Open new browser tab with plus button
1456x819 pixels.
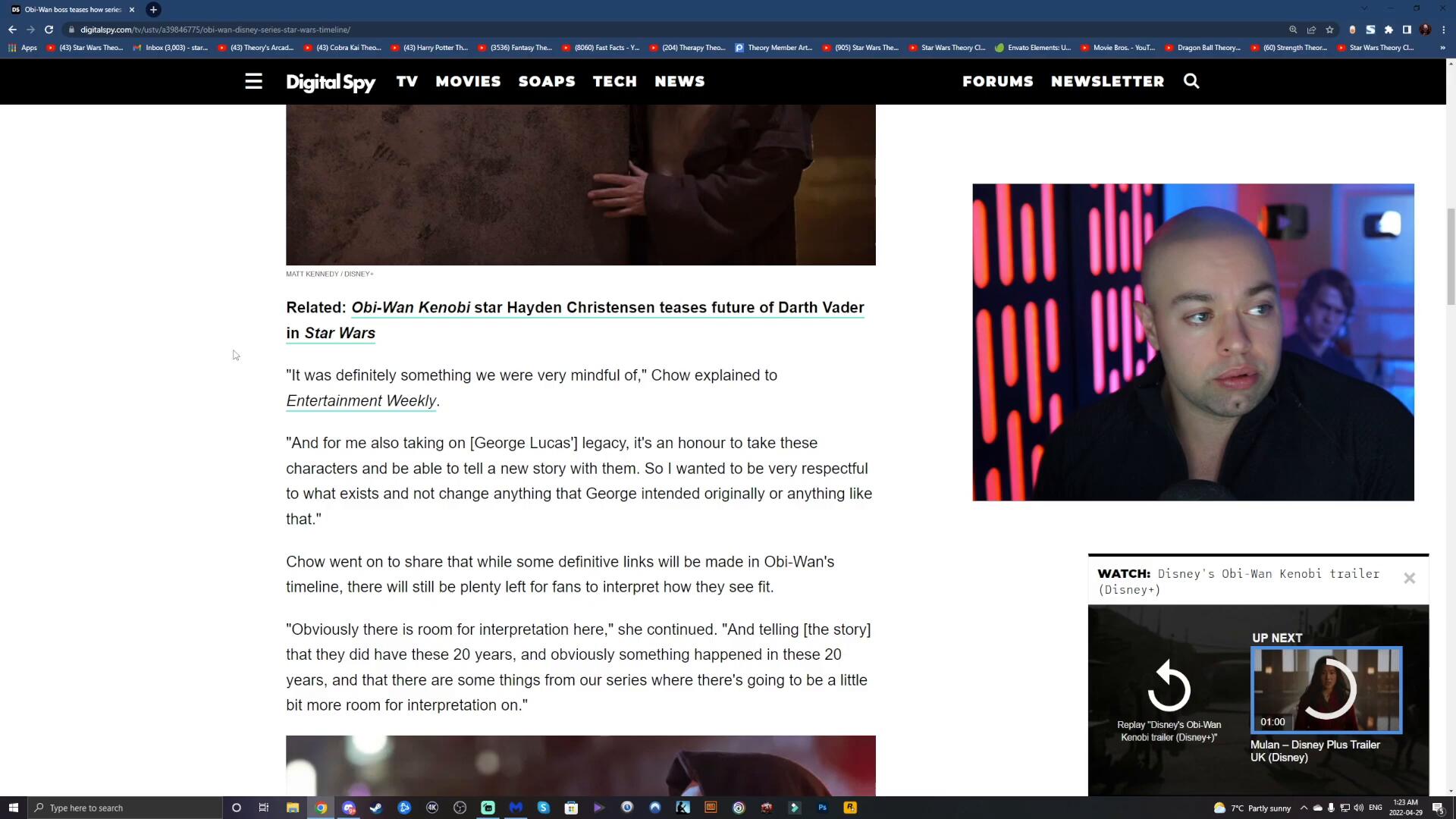(x=153, y=10)
